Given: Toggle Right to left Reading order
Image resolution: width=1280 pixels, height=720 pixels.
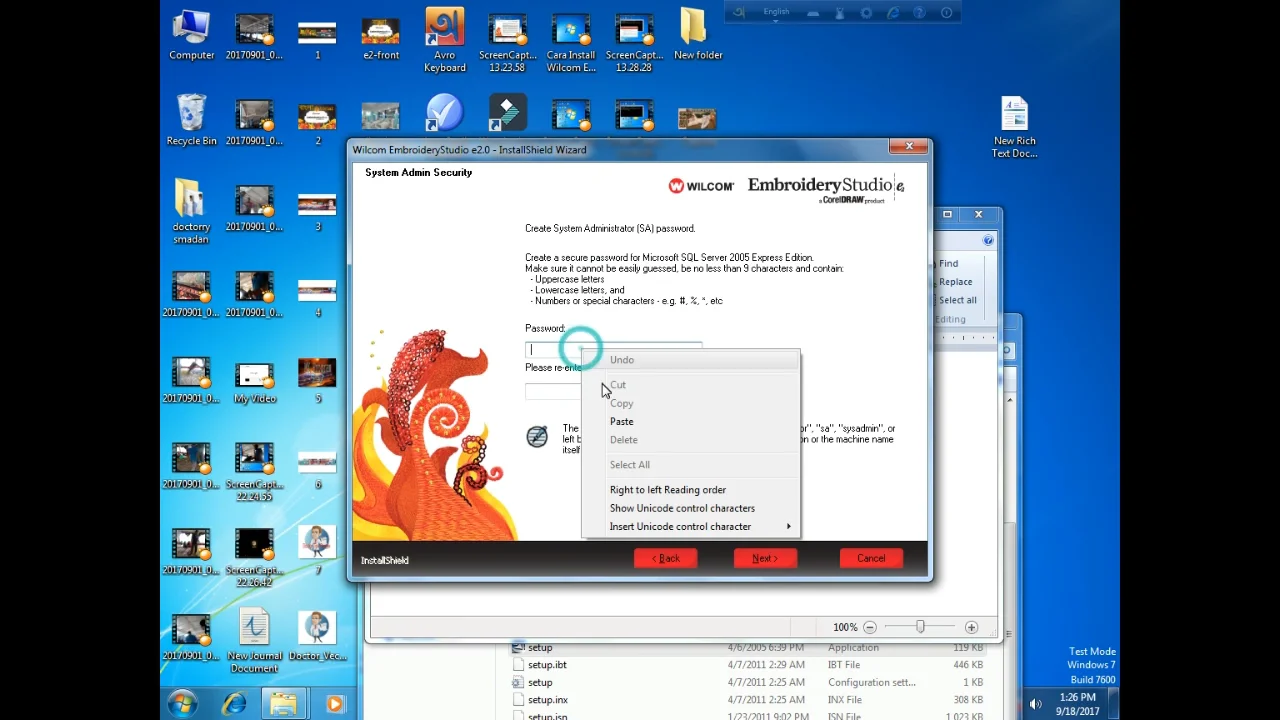Looking at the screenshot, I should [691, 490].
